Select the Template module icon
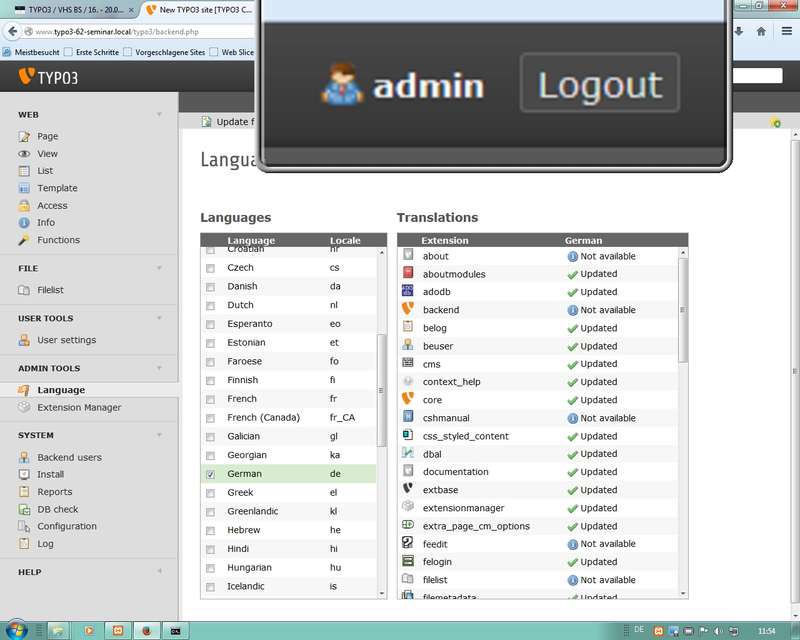Viewport: 800px width, 640px height. coord(24,188)
